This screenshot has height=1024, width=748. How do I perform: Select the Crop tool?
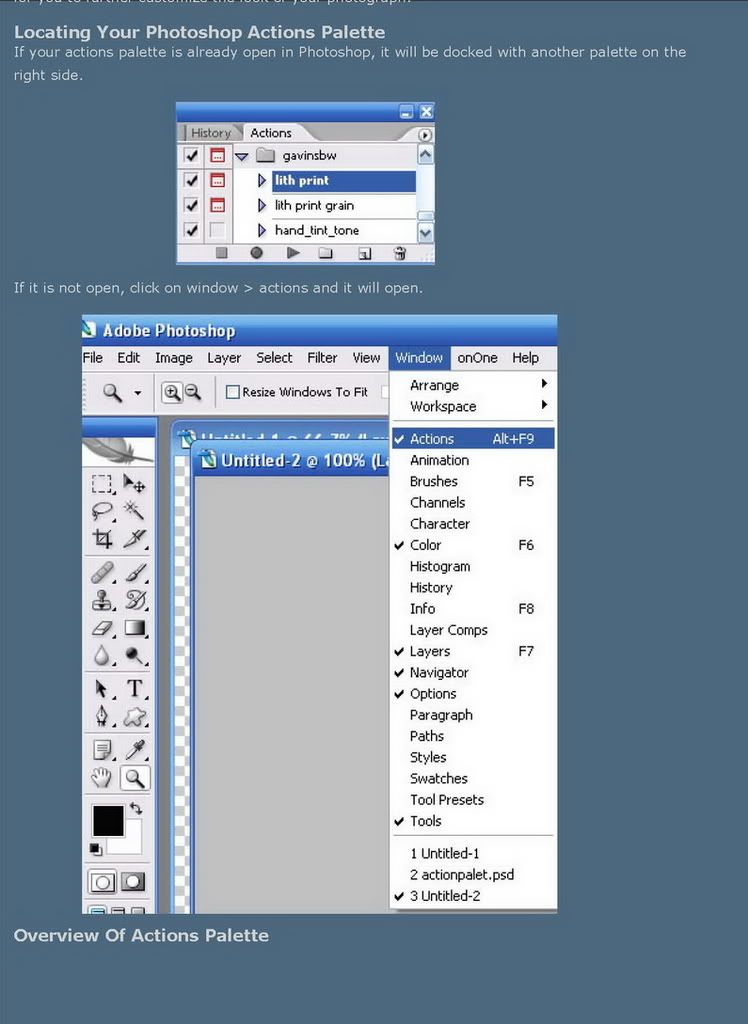(102, 539)
